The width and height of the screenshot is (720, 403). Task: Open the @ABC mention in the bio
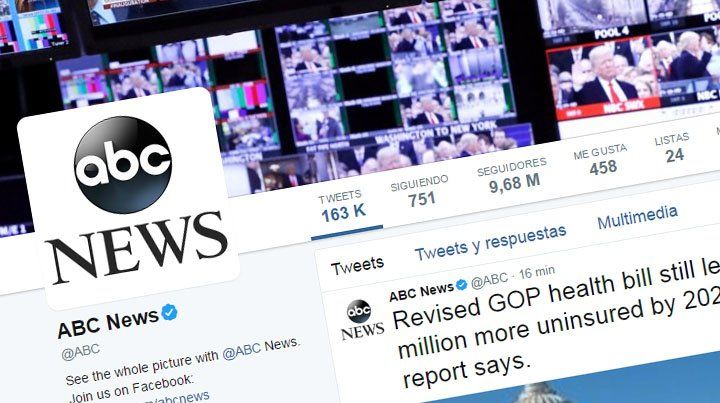click(x=242, y=350)
